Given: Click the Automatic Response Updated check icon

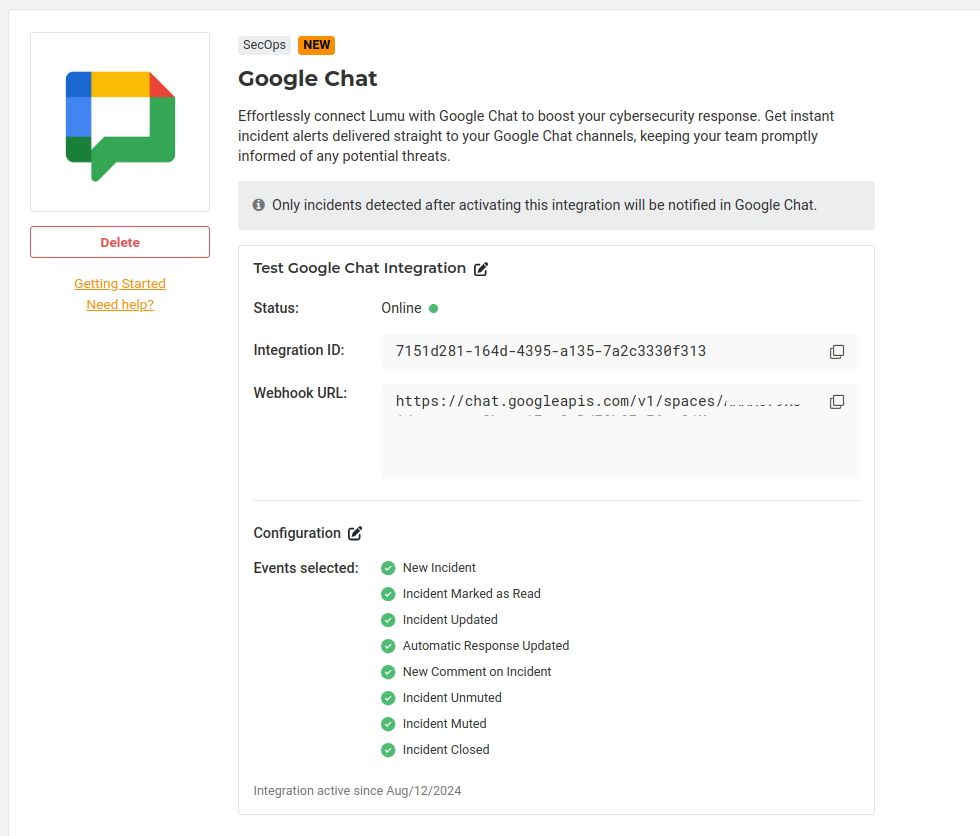Looking at the screenshot, I should pyautogui.click(x=388, y=646).
